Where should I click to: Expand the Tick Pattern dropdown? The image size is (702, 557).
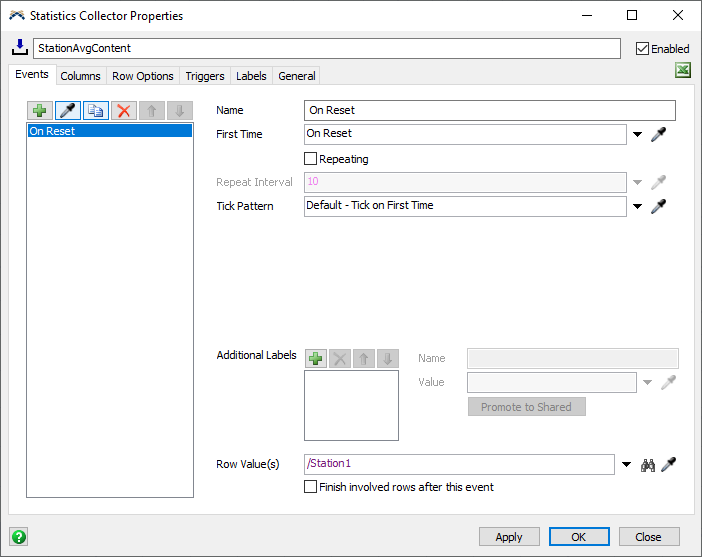coord(637,207)
